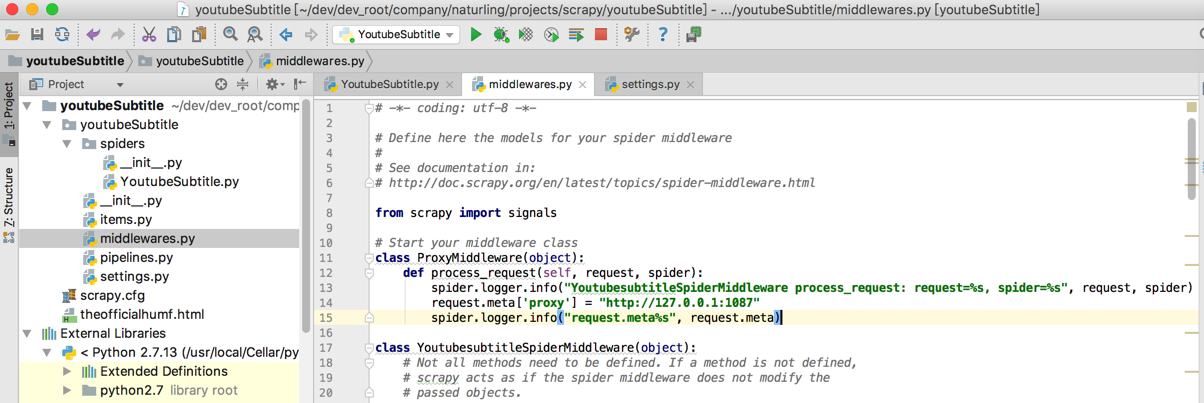1204x403 pixels.
Task: Select __init__.py under spiders
Action: [x=151, y=163]
